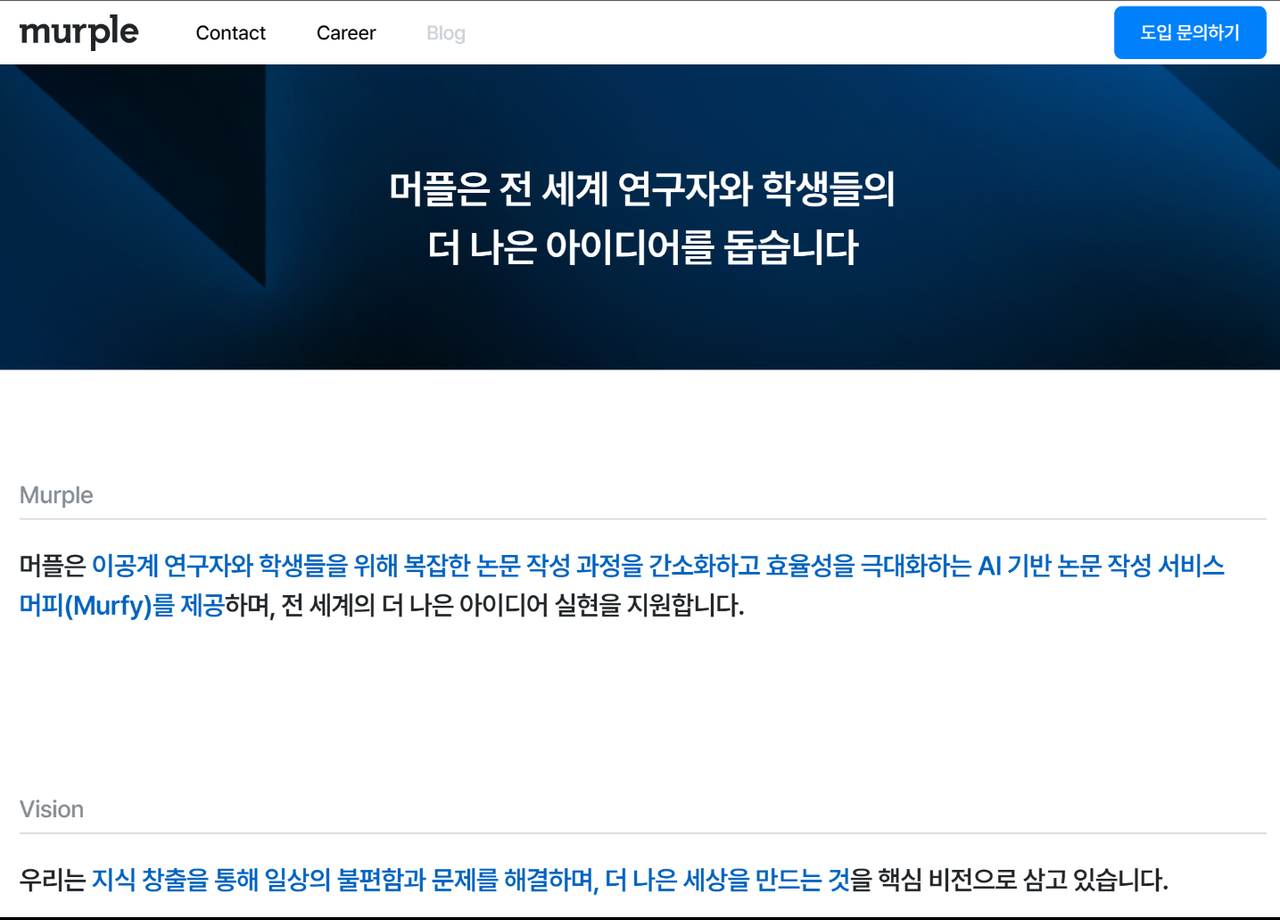The image size is (1280, 920).
Task: Open the Career page
Action: (346, 33)
